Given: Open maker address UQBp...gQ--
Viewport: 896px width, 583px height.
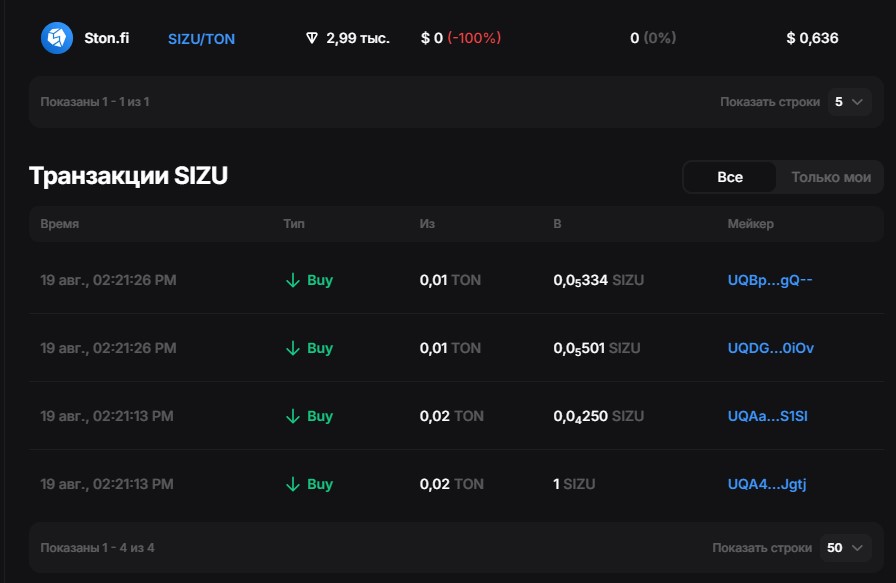Looking at the screenshot, I should point(770,280).
